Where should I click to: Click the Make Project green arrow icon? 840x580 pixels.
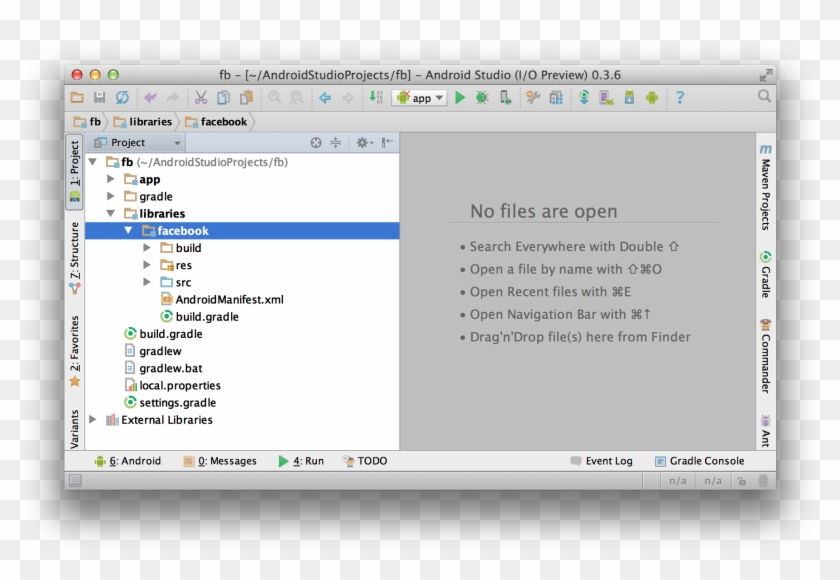point(376,97)
